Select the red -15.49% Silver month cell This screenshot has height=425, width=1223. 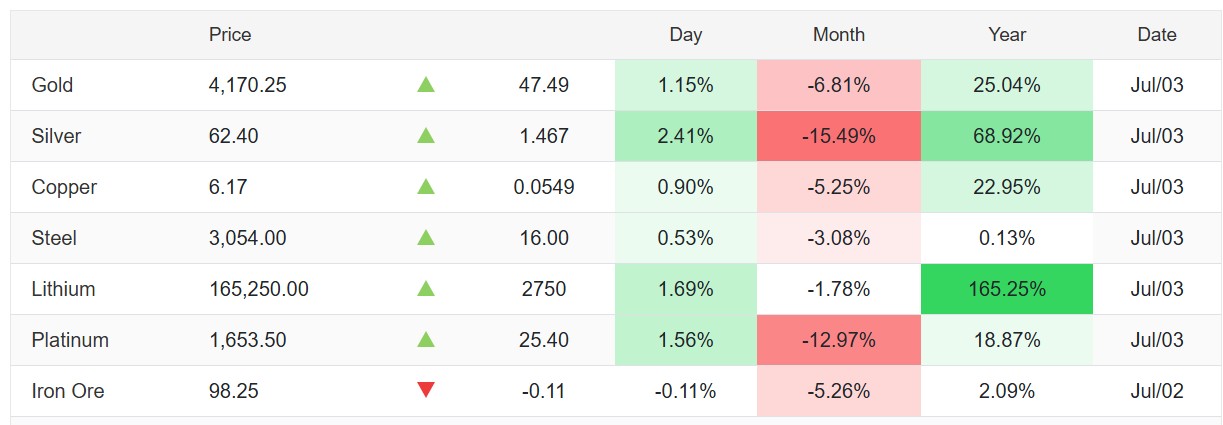tap(839, 136)
